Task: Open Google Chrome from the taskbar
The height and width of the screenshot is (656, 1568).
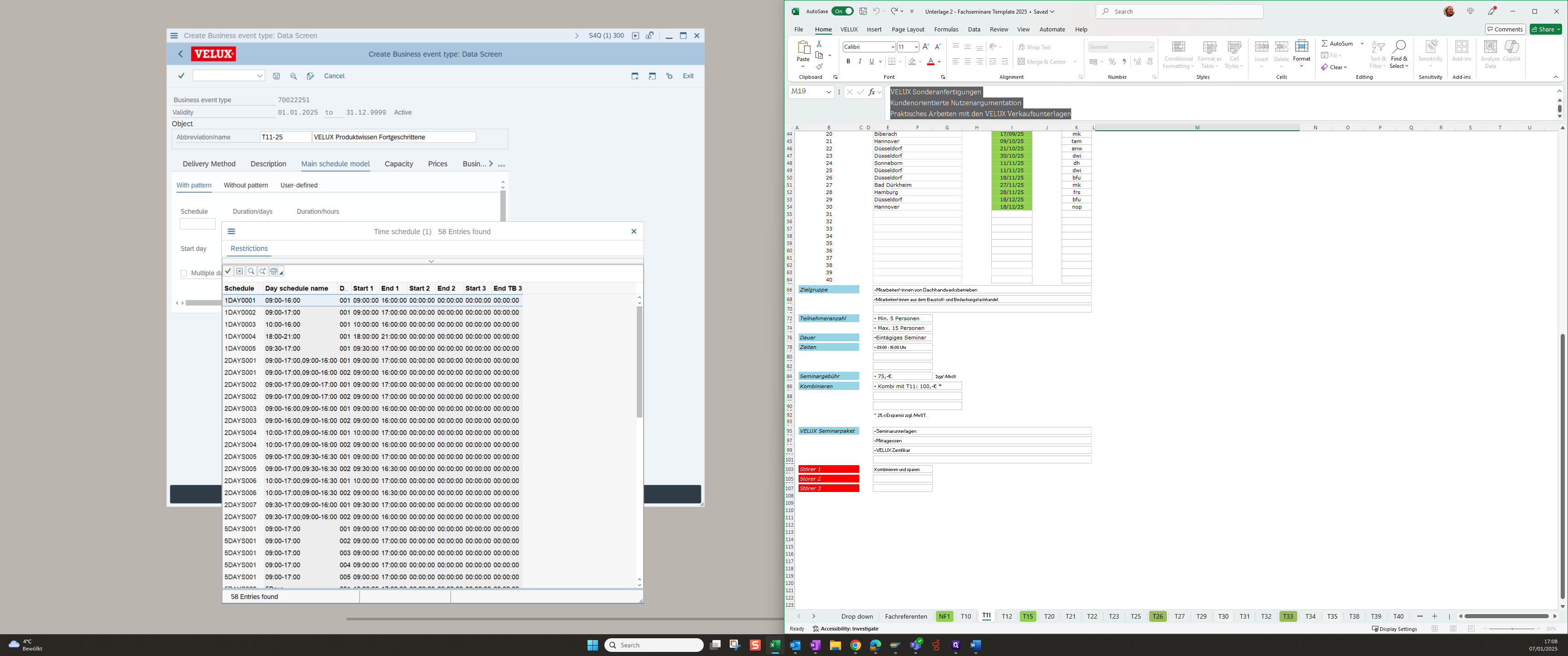Action: [x=855, y=645]
